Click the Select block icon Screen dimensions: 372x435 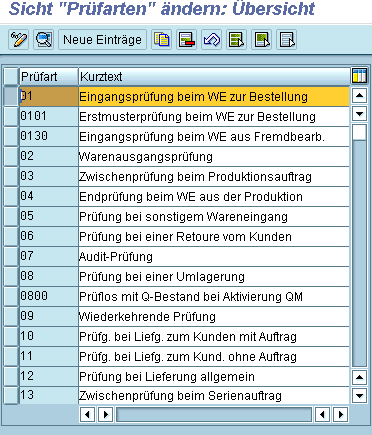point(261,40)
